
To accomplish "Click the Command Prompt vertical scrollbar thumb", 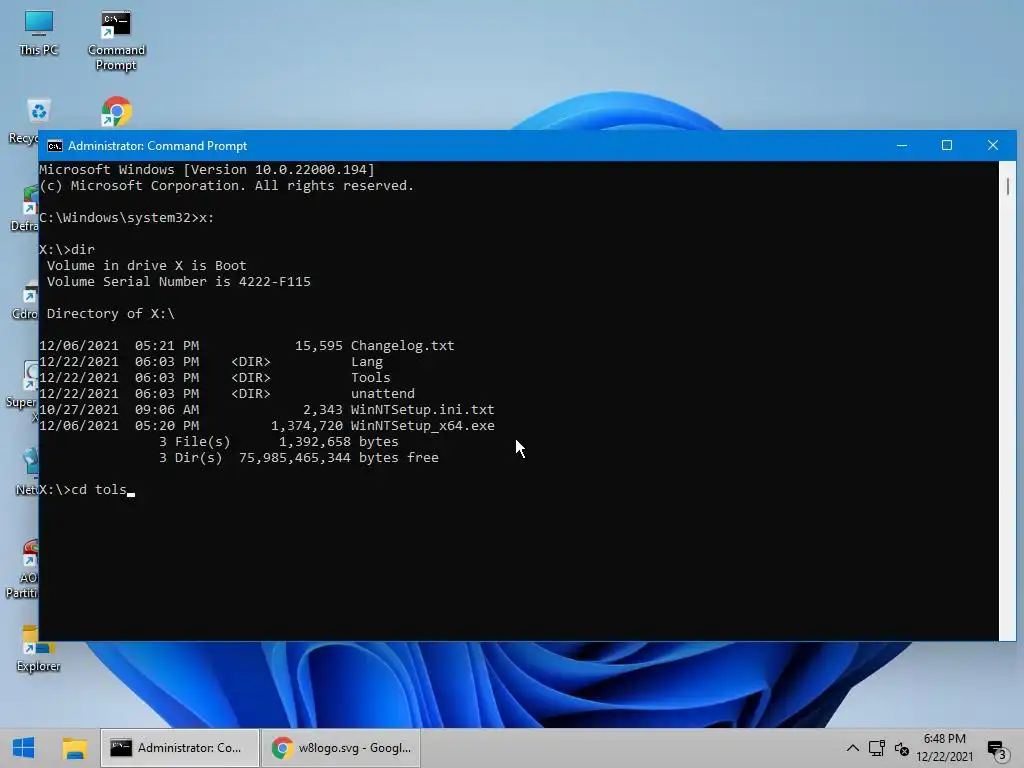I will coord(1008,186).
